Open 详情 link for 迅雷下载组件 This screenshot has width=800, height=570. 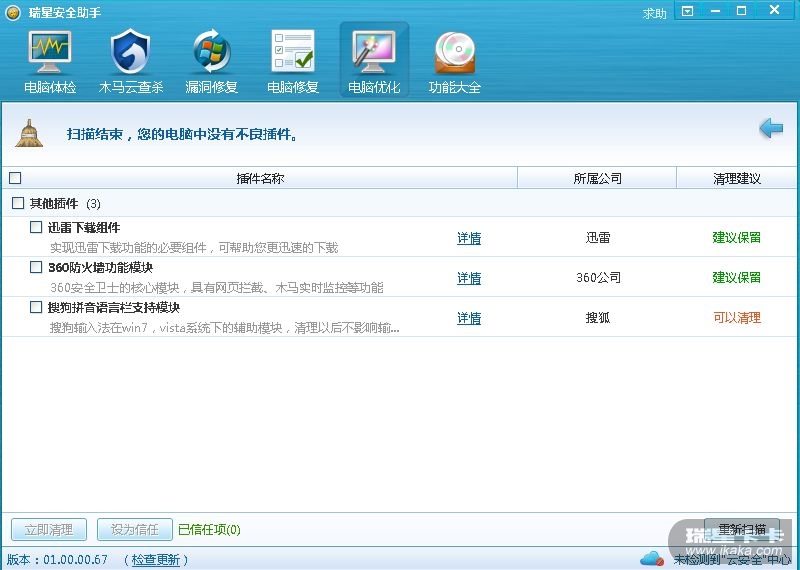pyautogui.click(x=469, y=238)
